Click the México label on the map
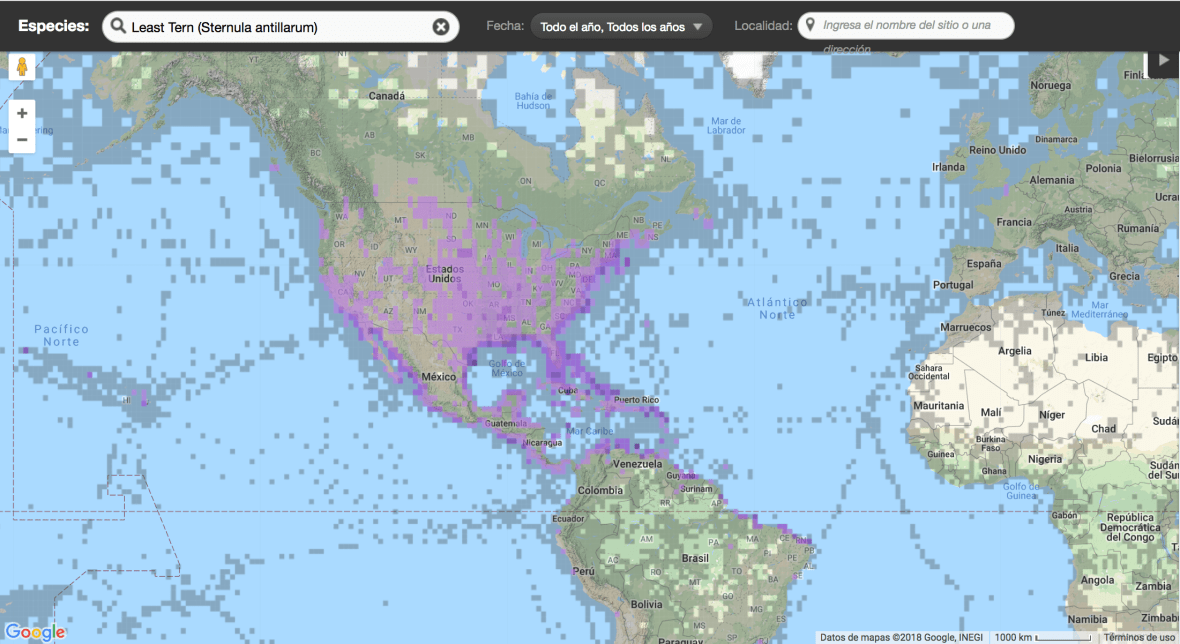1180x644 pixels. [x=439, y=377]
